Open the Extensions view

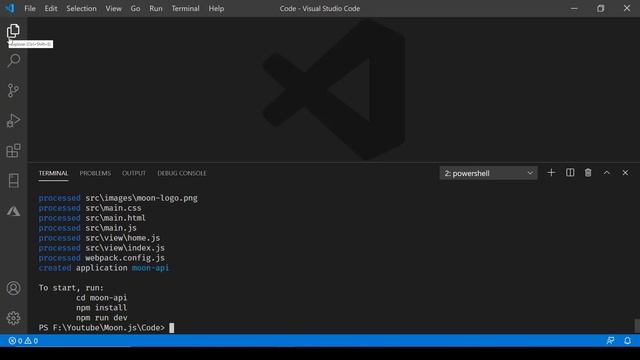pyautogui.click(x=13, y=151)
